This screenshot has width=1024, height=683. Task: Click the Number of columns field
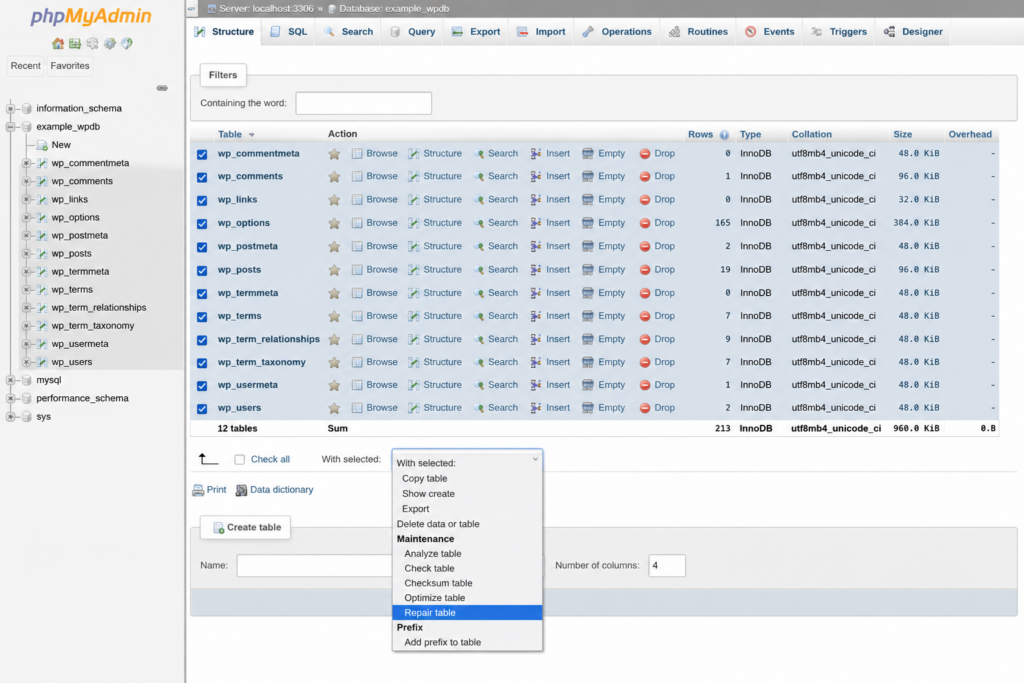667,565
